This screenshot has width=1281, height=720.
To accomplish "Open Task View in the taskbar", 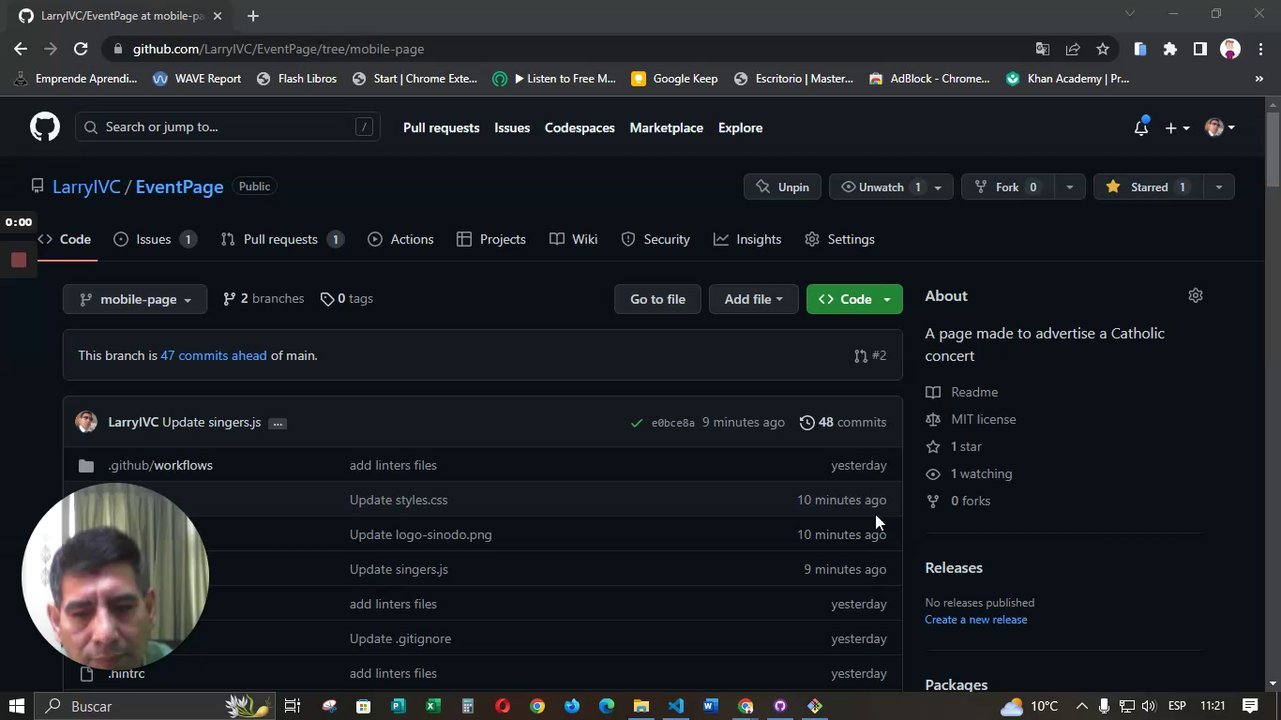I will coord(293,706).
